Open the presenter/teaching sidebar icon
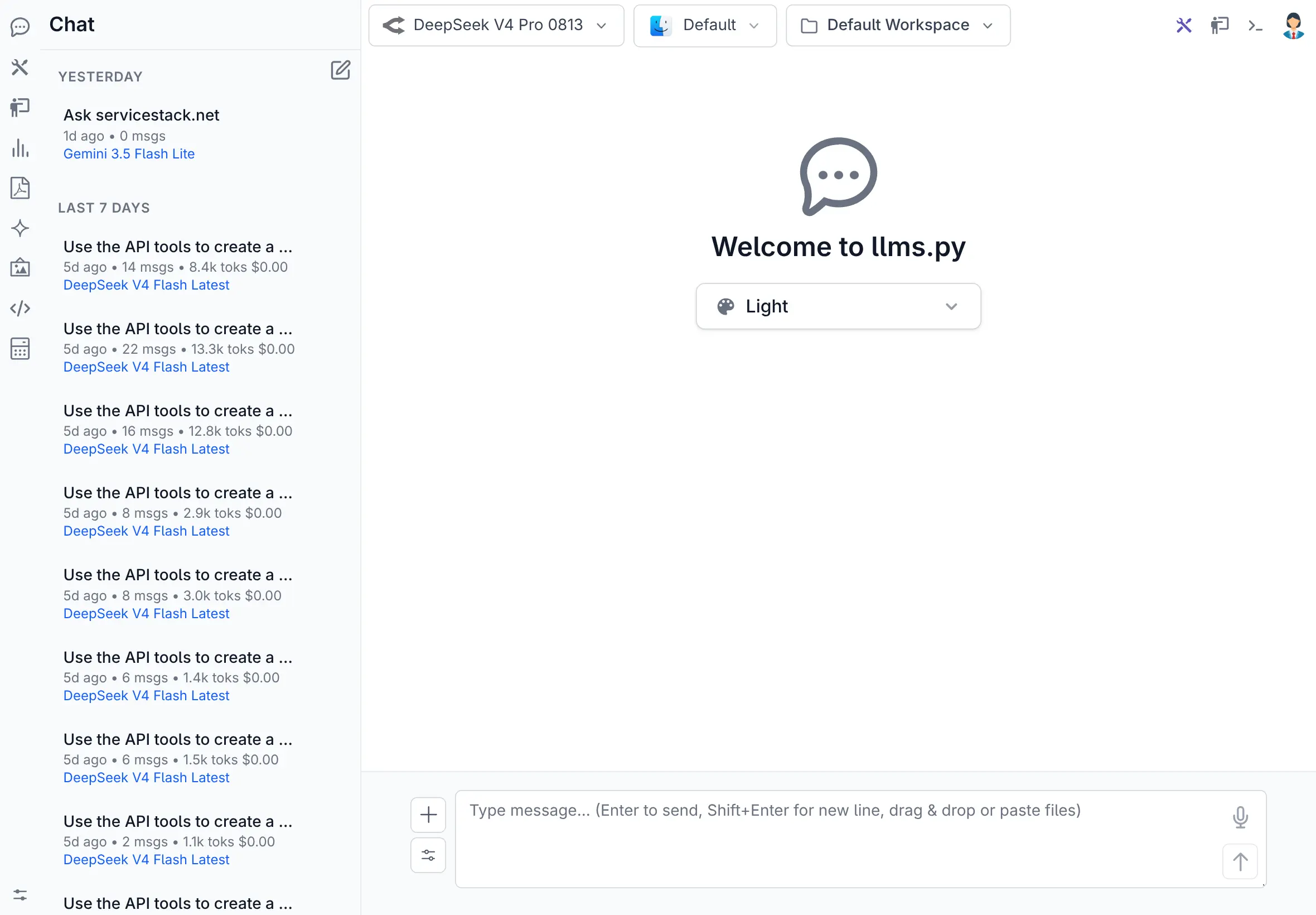Image resolution: width=1316 pixels, height=915 pixels. (x=20, y=107)
